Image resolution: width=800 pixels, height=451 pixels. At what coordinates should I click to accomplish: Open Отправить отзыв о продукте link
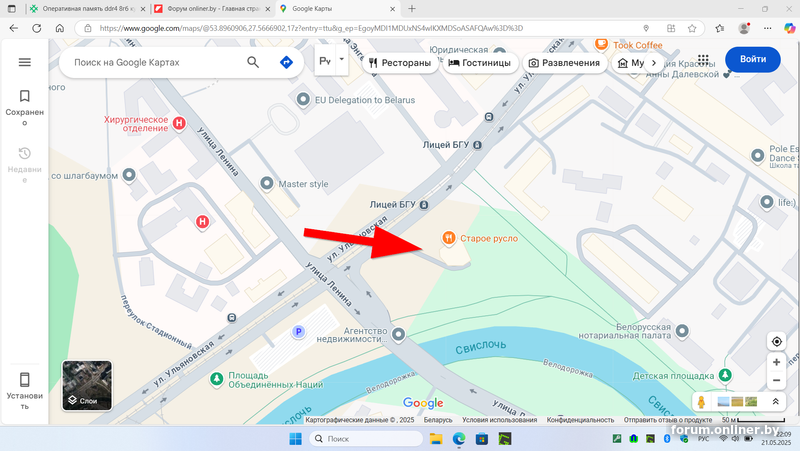(x=668, y=420)
